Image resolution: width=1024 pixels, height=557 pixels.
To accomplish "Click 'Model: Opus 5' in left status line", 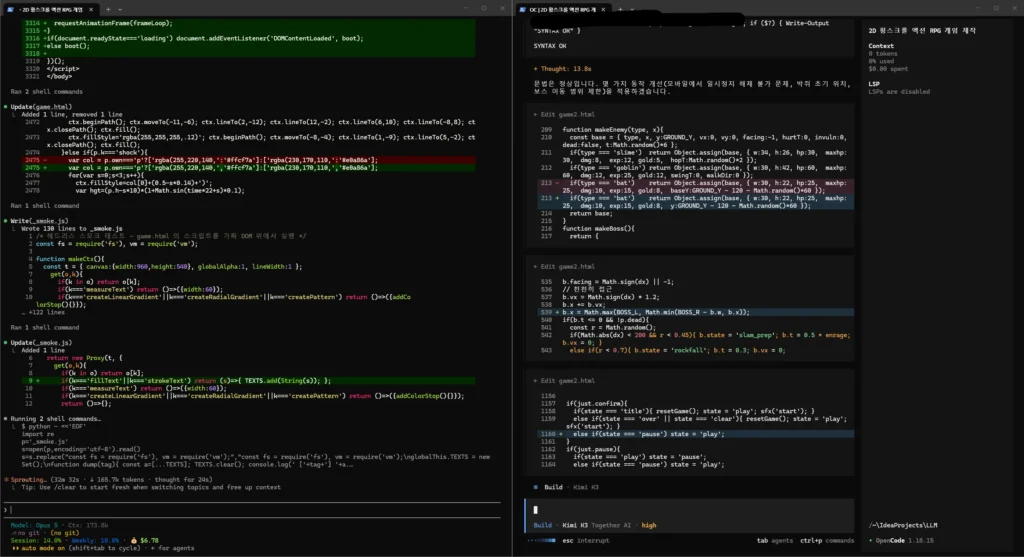I will (x=34, y=525).
